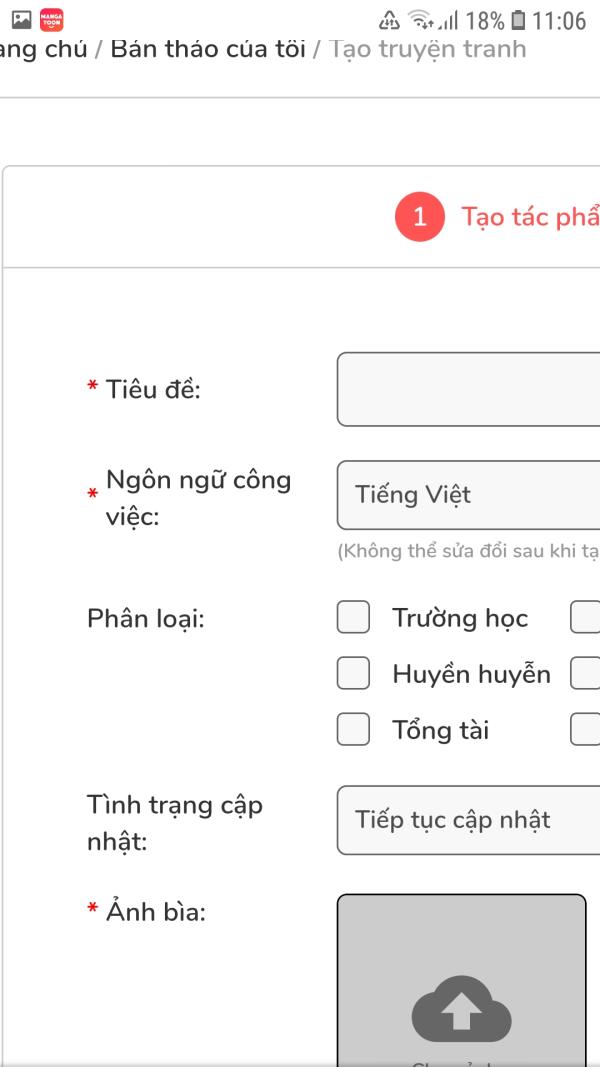The image size is (600, 1067).
Task: Select the Tạo tác phẩm step tab
Action: click(x=530, y=217)
